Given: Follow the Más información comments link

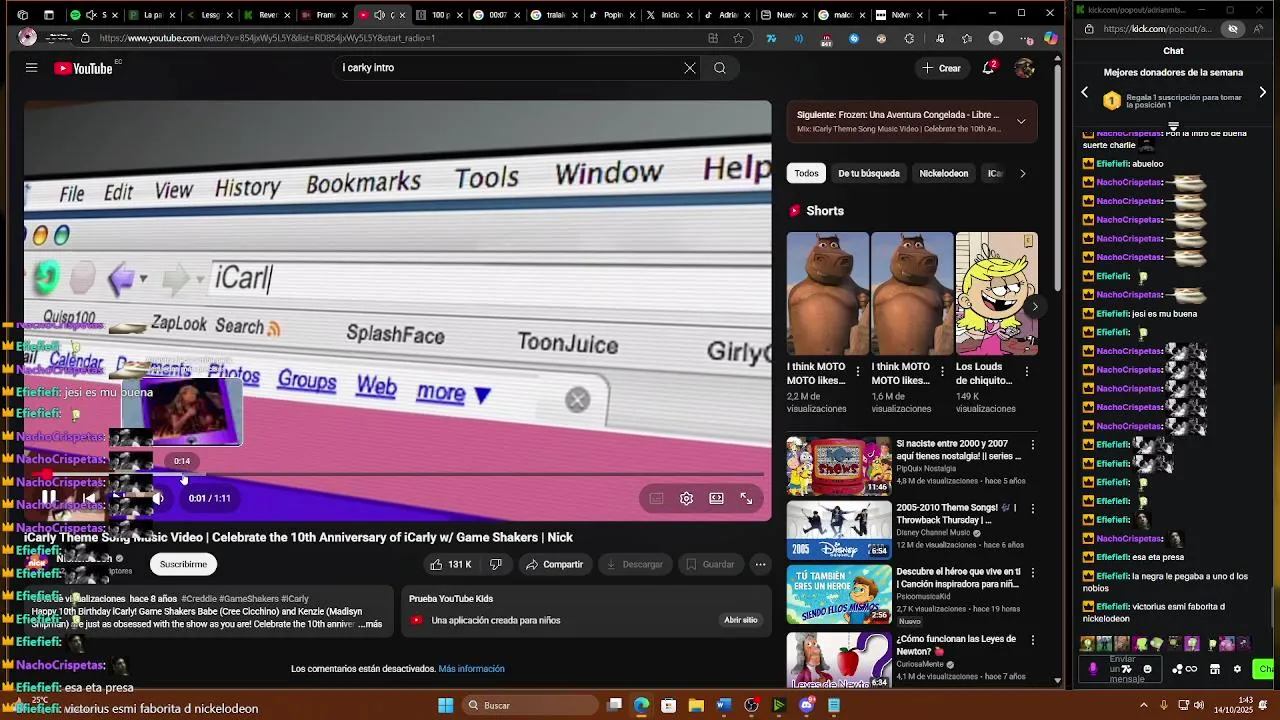Looking at the screenshot, I should 471,668.
